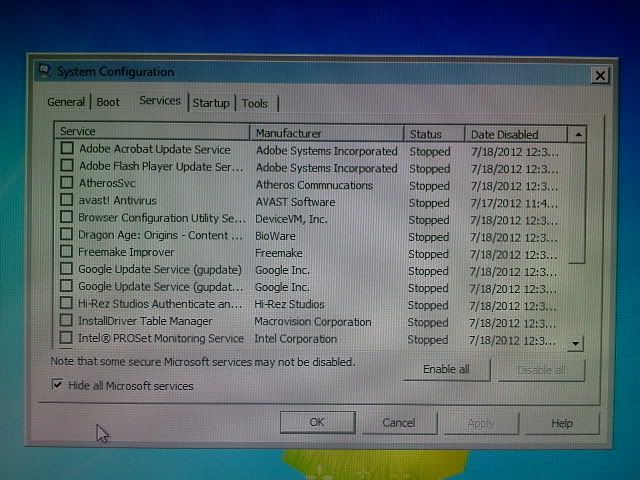Enable the avast! Antivirus service checkbox
The width and height of the screenshot is (640, 480).
pyautogui.click(x=67, y=199)
